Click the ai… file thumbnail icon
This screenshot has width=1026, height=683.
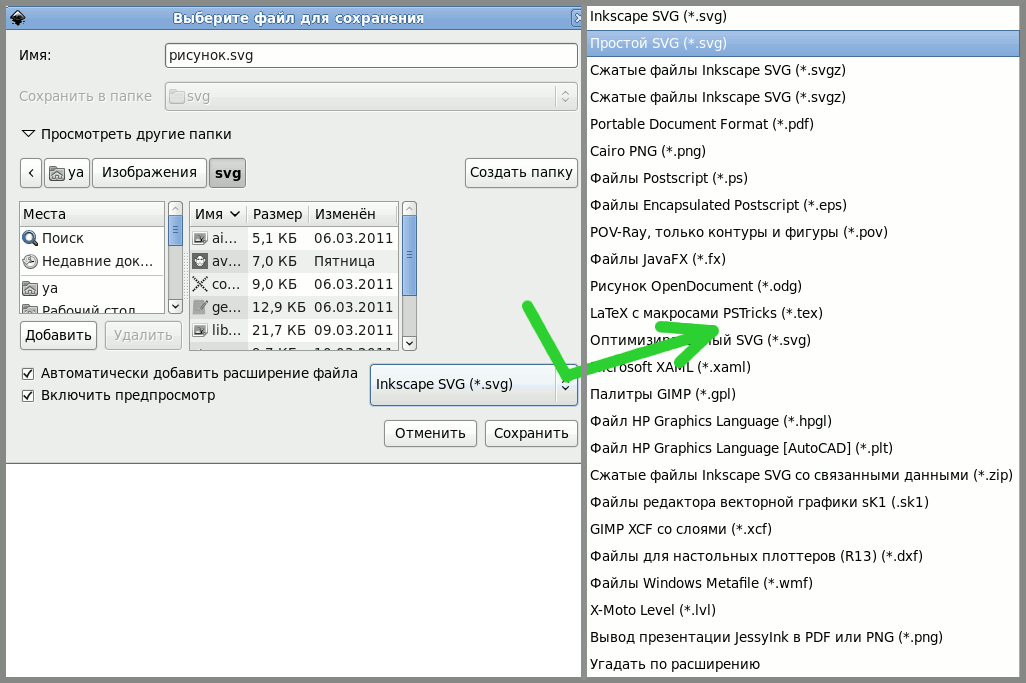(200, 238)
